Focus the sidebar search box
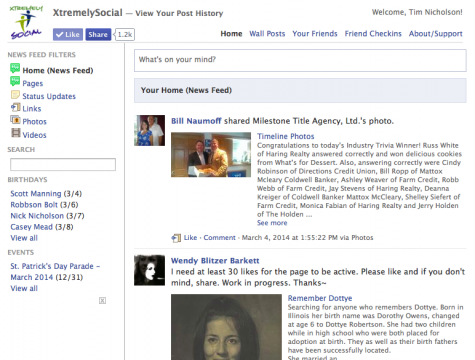This screenshot has height=360, width=475. click(63, 165)
